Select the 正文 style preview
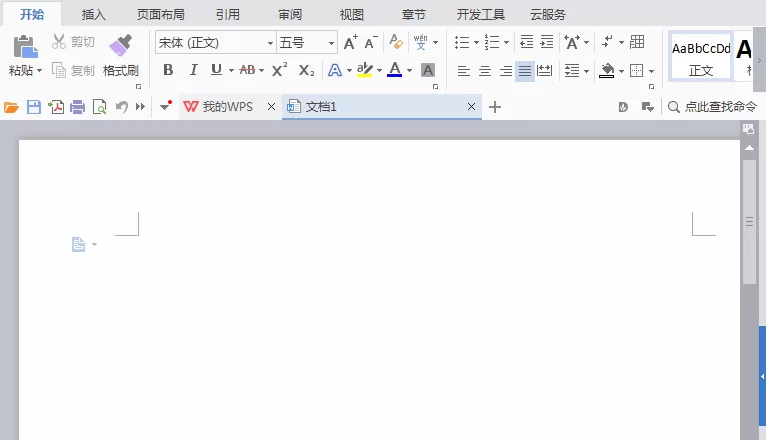Image resolution: width=766 pixels, height=440 pixels. pos(701,56)
